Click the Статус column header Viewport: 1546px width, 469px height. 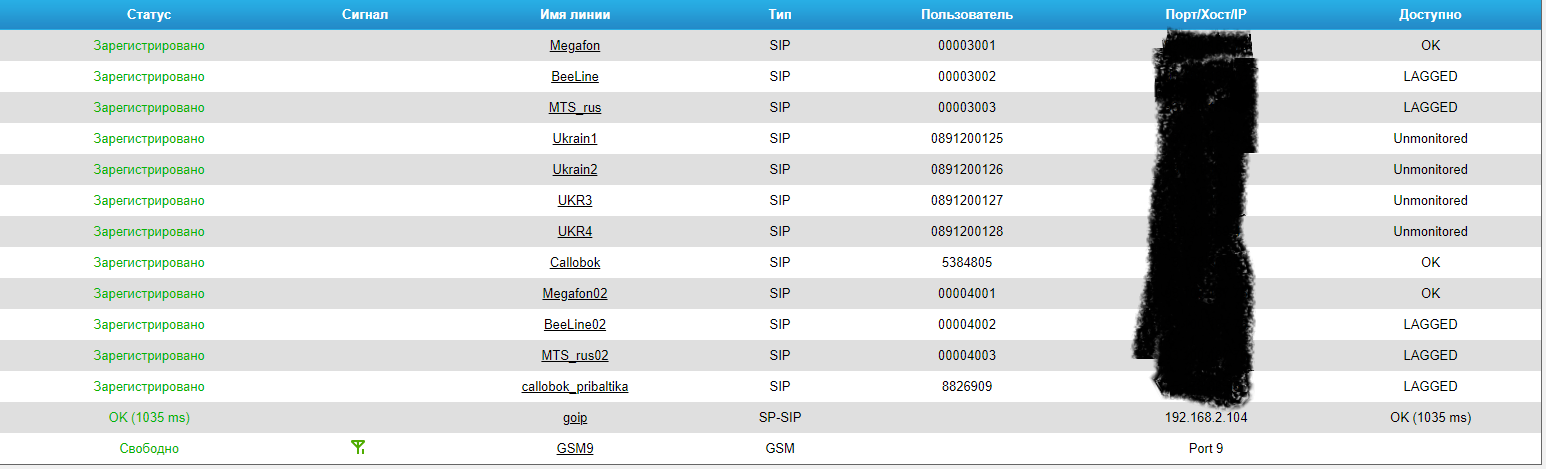coord(149,15)
